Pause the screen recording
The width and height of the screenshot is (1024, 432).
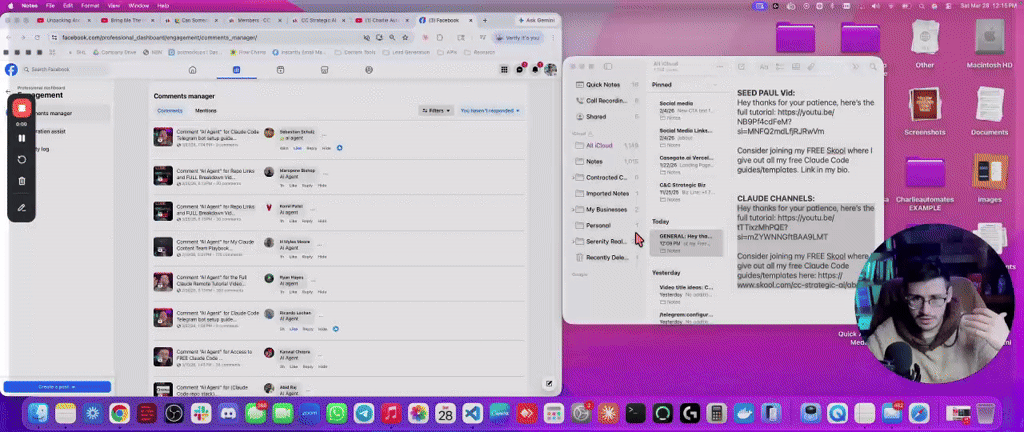pyautogui.click(x=22, y=138)
